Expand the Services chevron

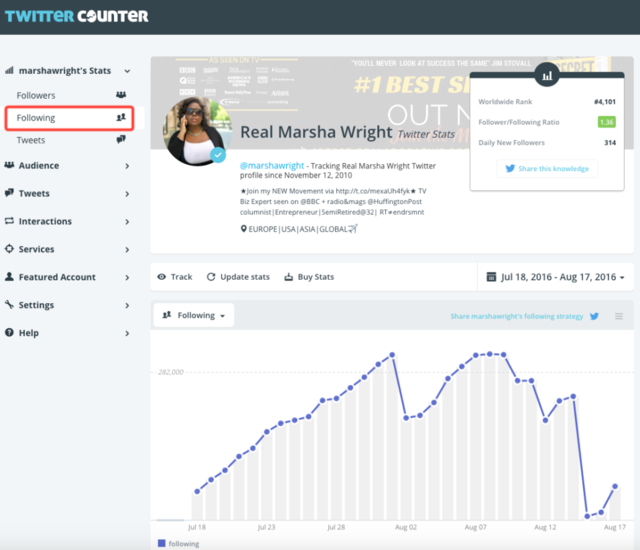pyautogui.click(x=127, y=249)
